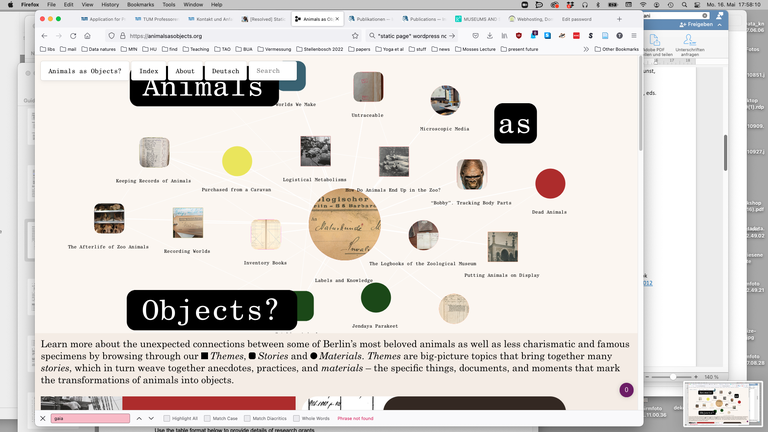Open the About page link
Viewport: 768px width, 432px height.
coord(185,71)
